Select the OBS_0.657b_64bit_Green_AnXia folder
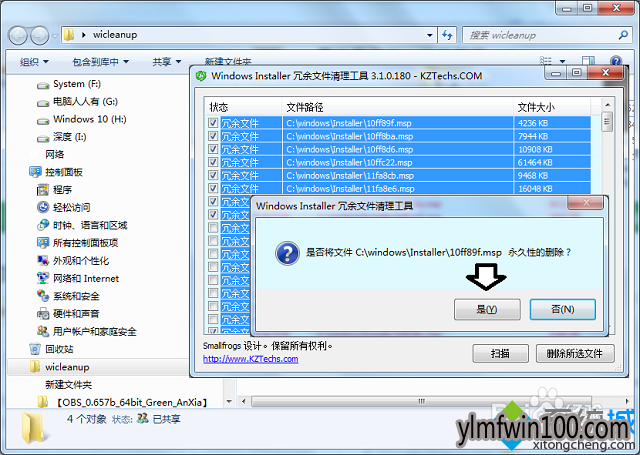 tap(132, 403)
